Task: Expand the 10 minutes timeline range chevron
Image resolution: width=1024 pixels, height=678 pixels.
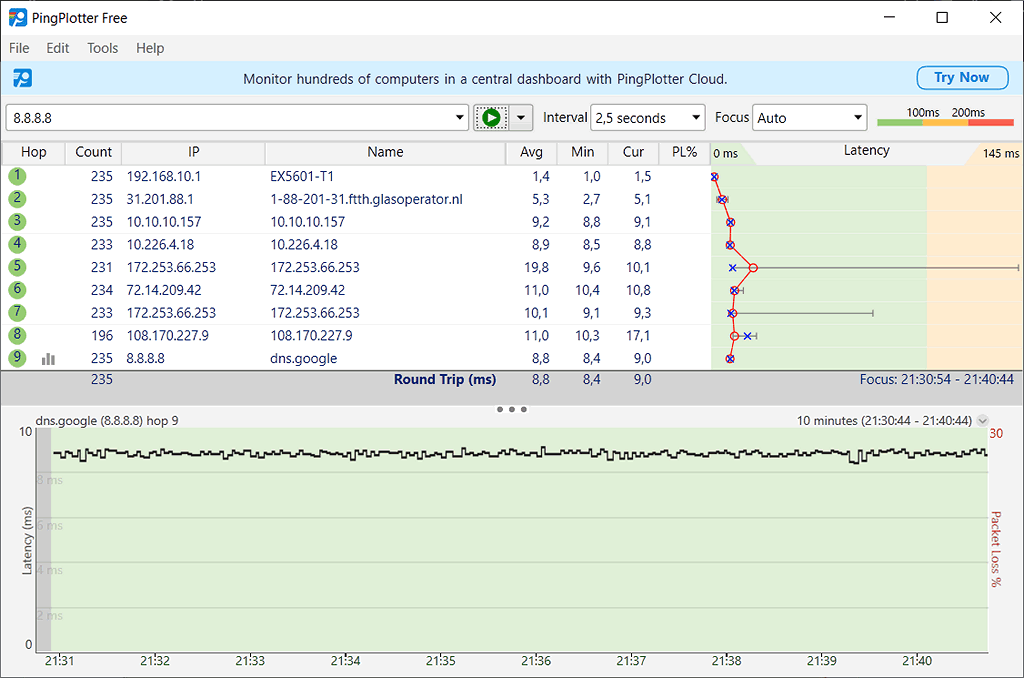Action: 982,421
